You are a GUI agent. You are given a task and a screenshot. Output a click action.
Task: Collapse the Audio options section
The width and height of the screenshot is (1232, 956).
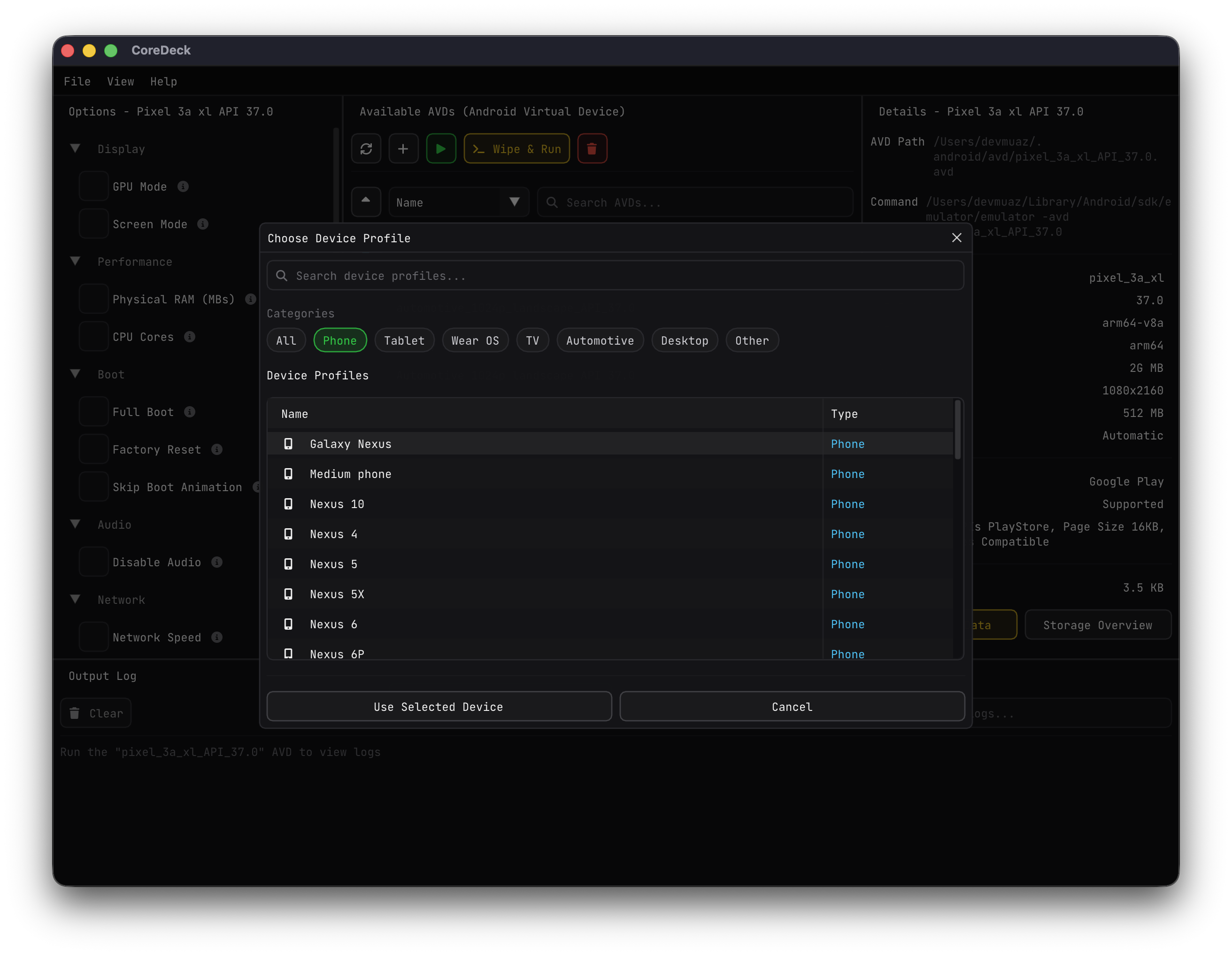click(x=75, y=524)
